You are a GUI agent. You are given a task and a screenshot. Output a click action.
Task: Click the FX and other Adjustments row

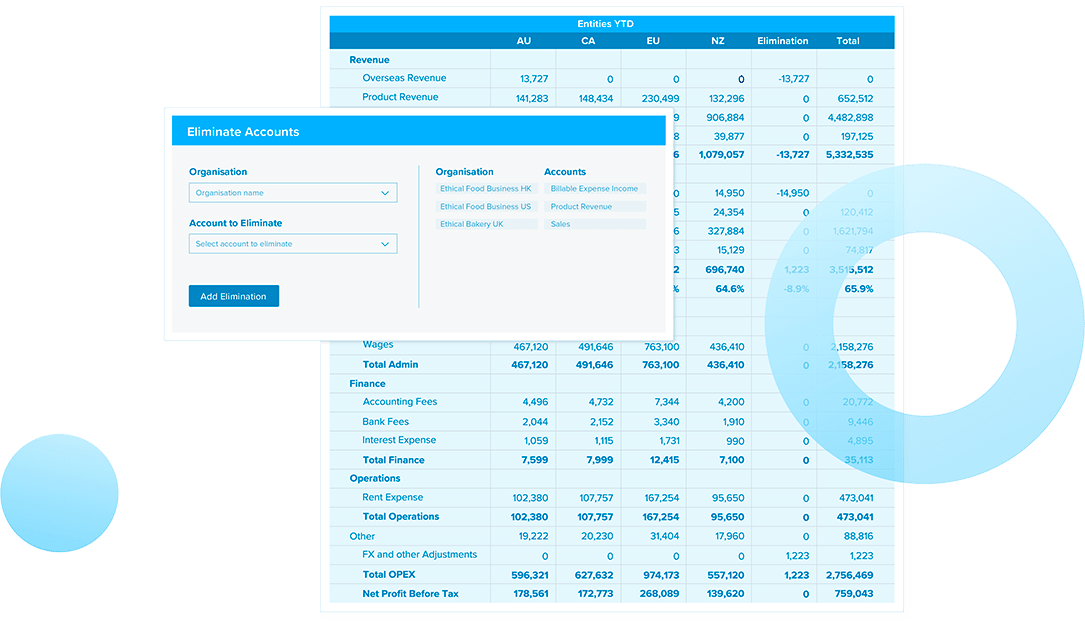pos(421,555)
